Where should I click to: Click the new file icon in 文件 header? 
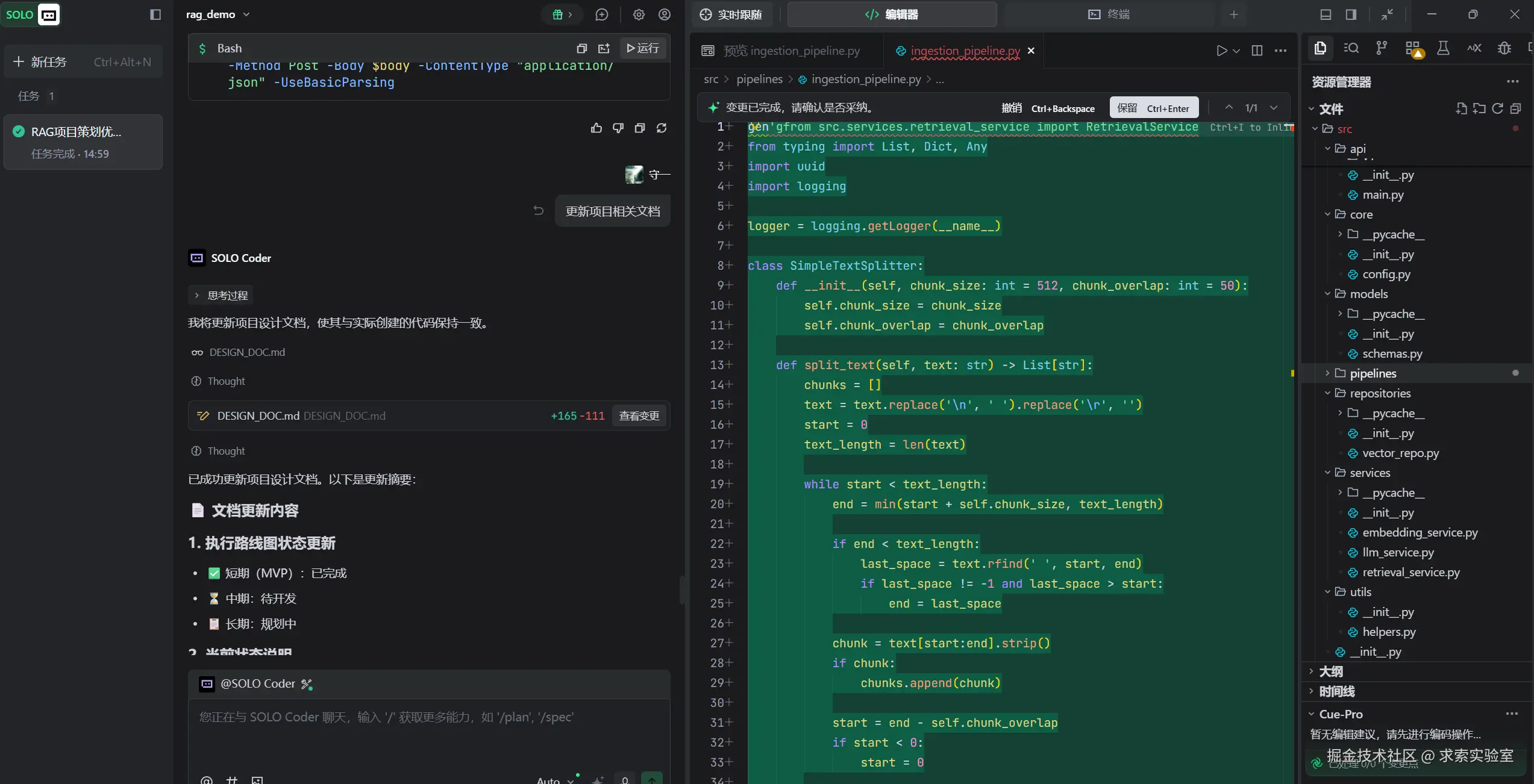(1461, 108)
